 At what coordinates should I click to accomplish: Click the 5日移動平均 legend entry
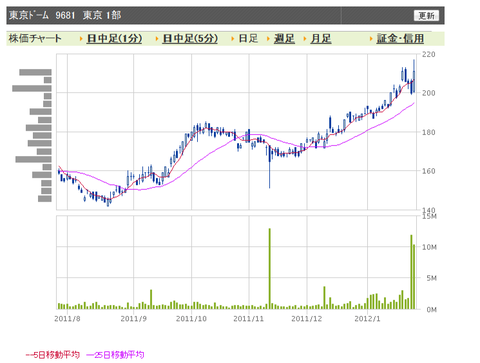pyautogui.click(x=53, y=355)
